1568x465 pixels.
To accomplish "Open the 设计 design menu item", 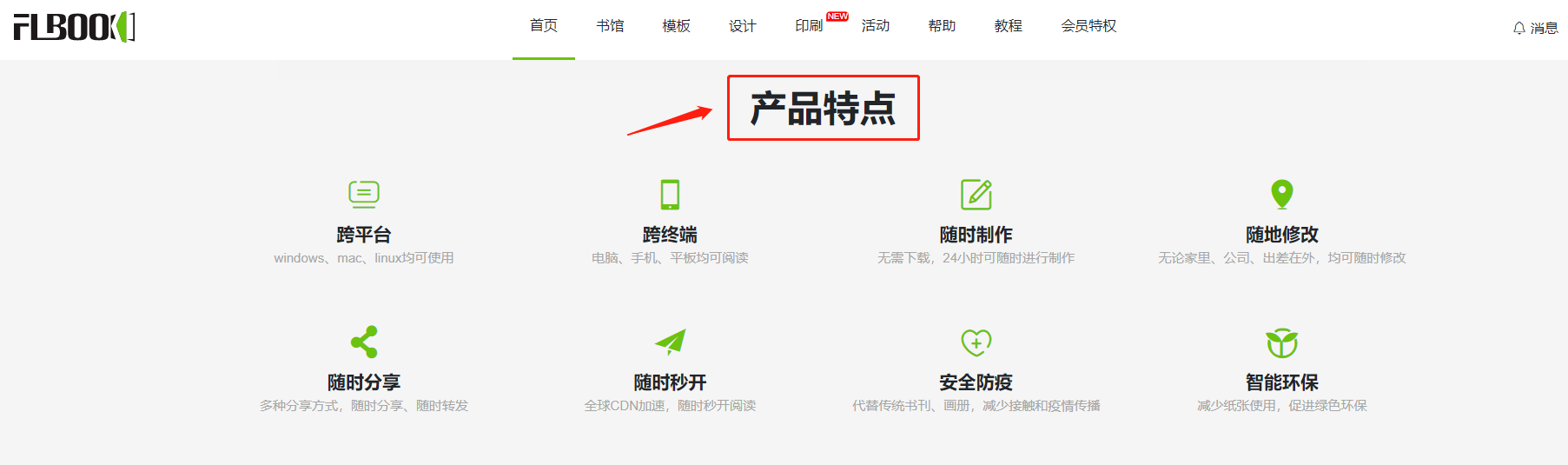I will coord(743,26).
